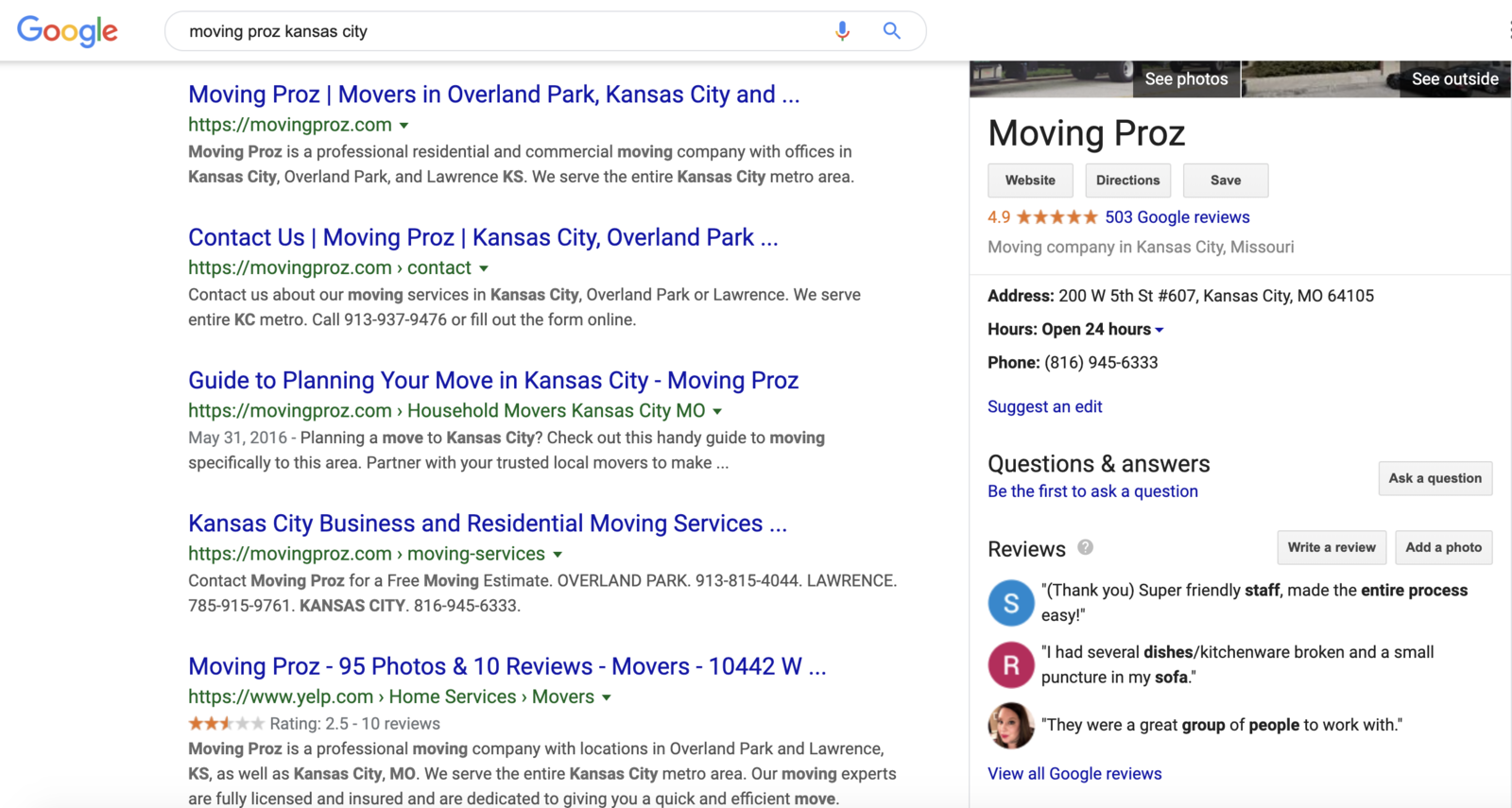Viewport: 1512px width, 808px height.
Task: Click the https://www.yelp.com green URL
Action: pos(281,696)
